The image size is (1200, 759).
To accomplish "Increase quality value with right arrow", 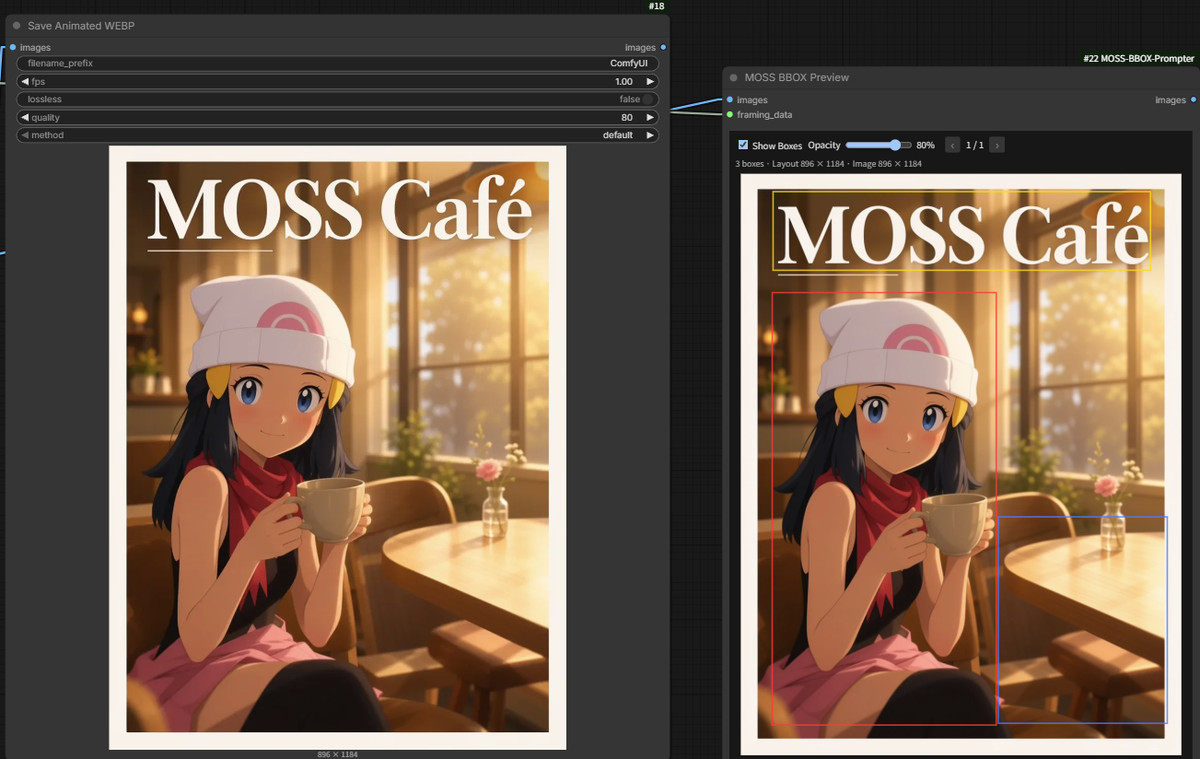I will coord(650,117).
